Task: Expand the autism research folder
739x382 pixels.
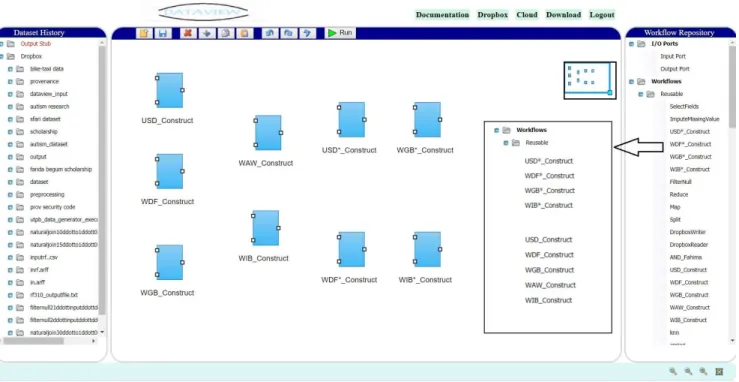Action: (x=10, y=106)
